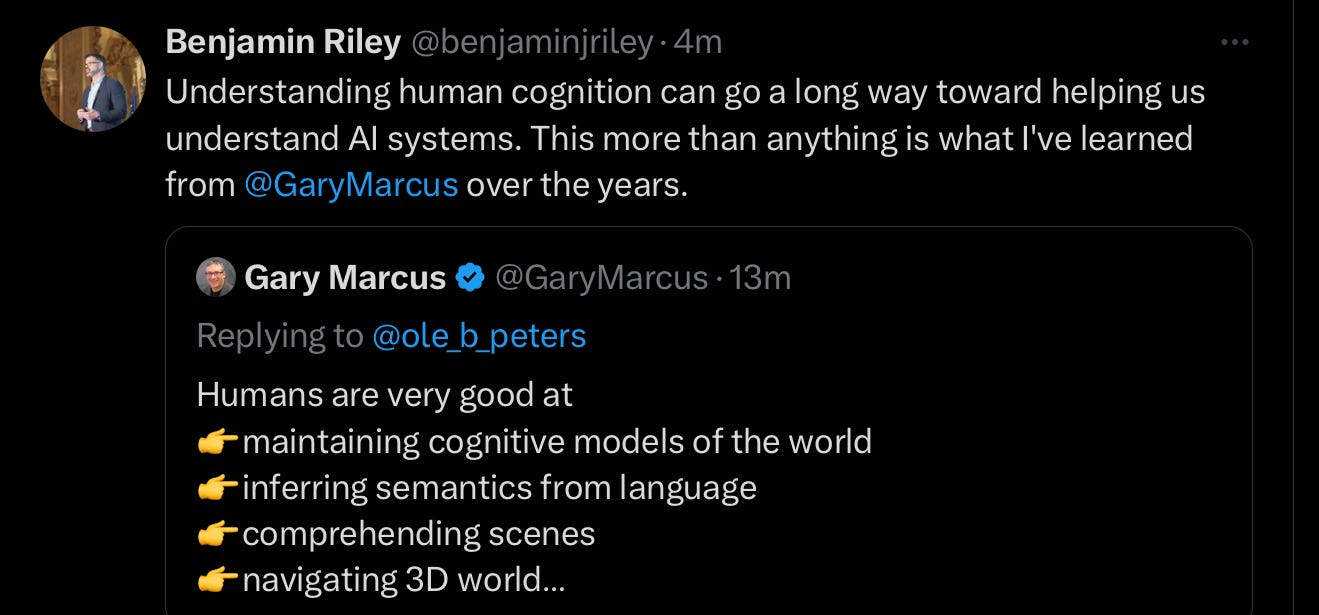Image resolution: width=1319 pixels, height=615 pixels.
Task: Open the more options menu on Benjamin Riley's tweet
Action: point(1236,42)
